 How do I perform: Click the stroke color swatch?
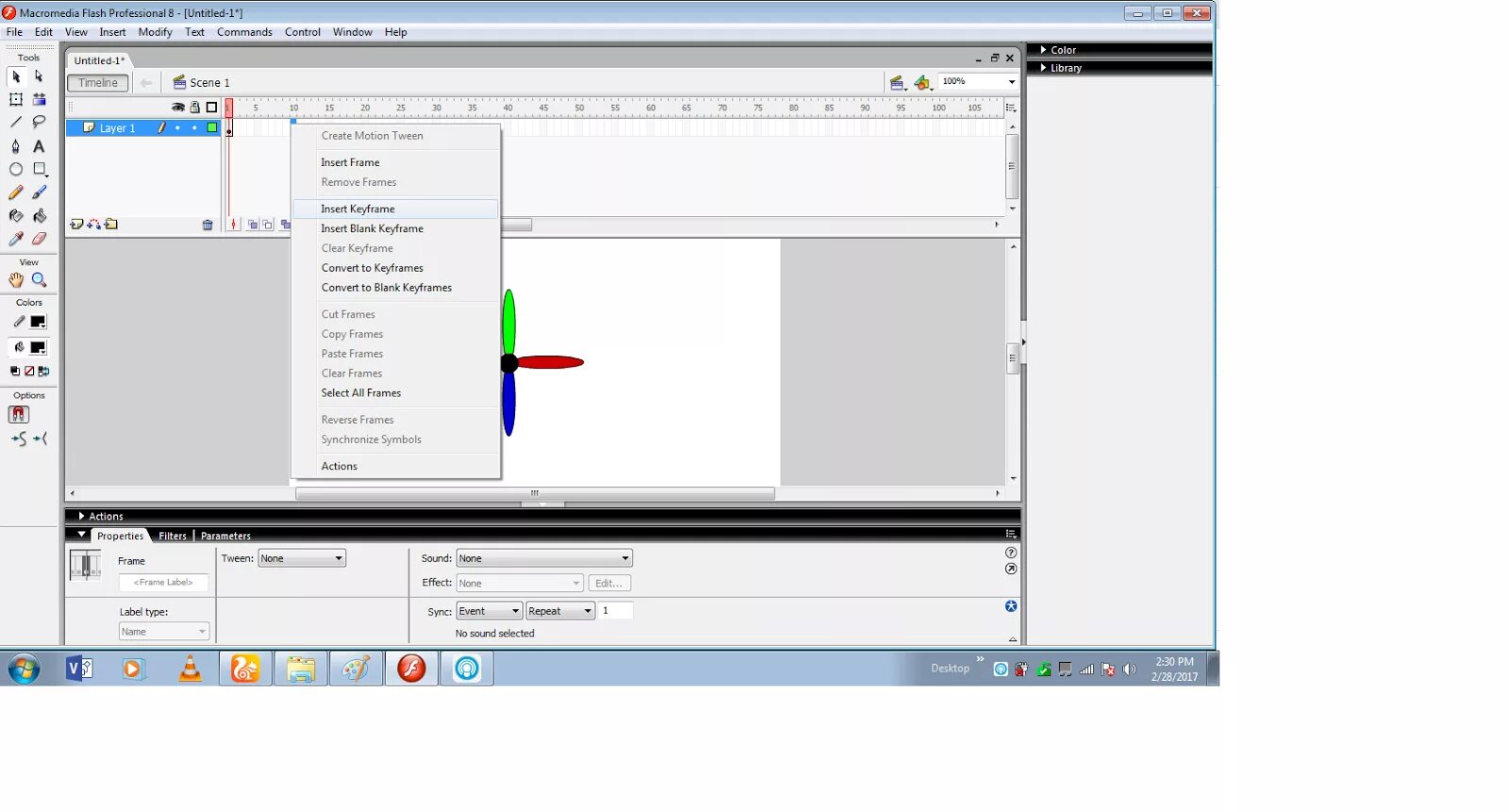[x=38, y=323]
